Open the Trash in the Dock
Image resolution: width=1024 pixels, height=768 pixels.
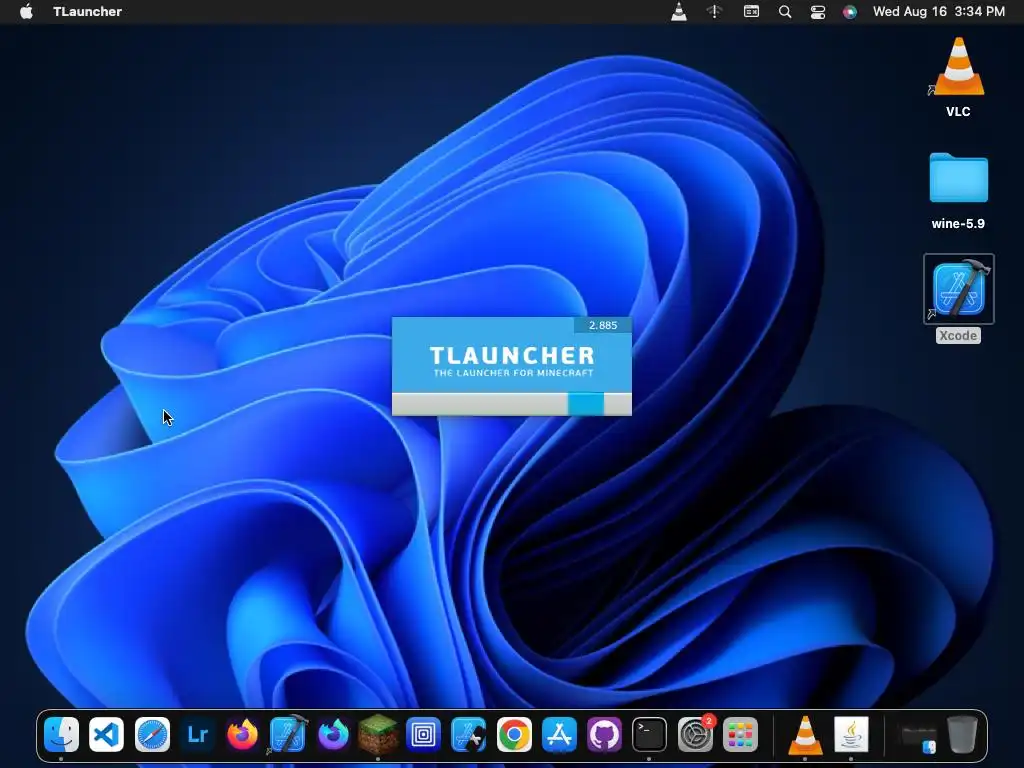(x=963, y=734)
